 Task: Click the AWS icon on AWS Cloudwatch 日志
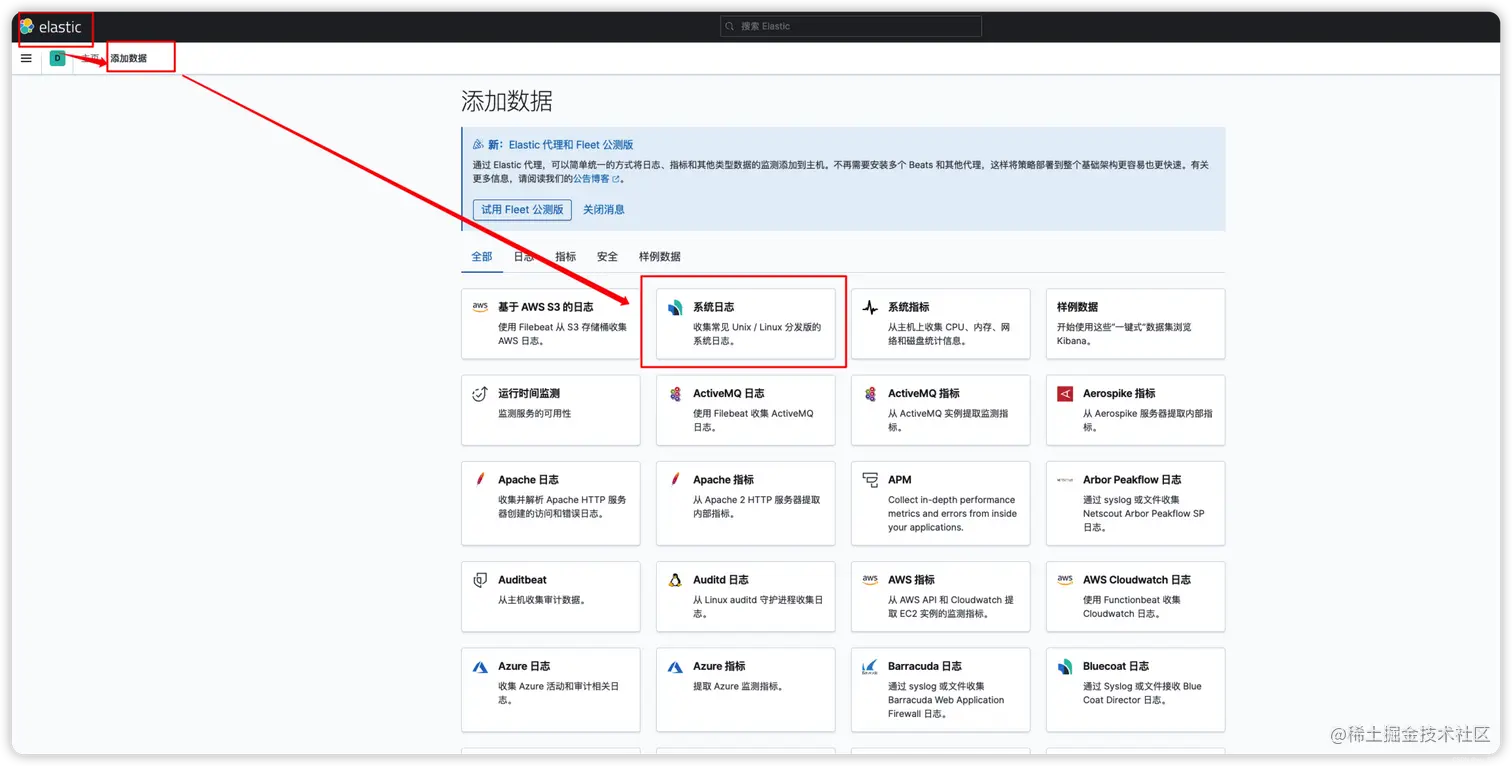(x=1065, y=579)
